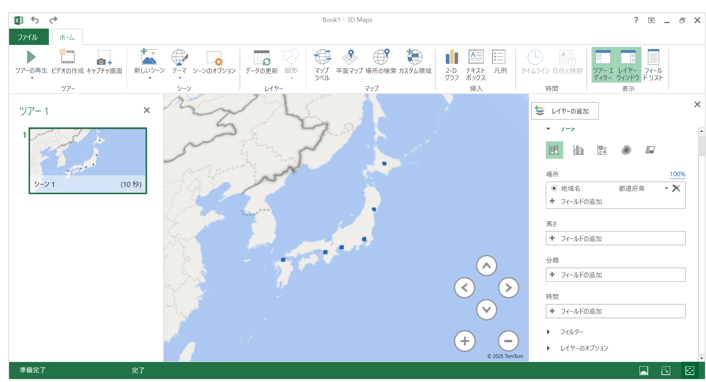
Task: Tilt the map up with the up arrow
Action: pos(486,266)
